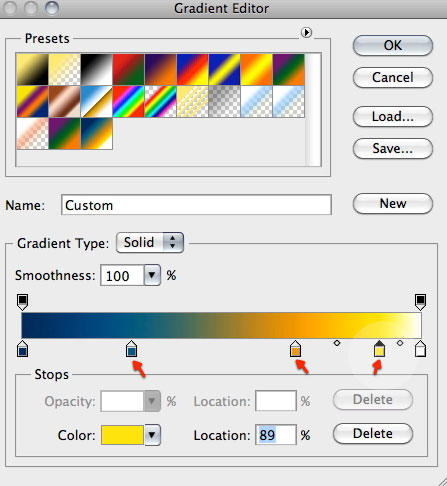447x486 pixels.
Task: Click the Name field containing Custom
Action: 196,205
